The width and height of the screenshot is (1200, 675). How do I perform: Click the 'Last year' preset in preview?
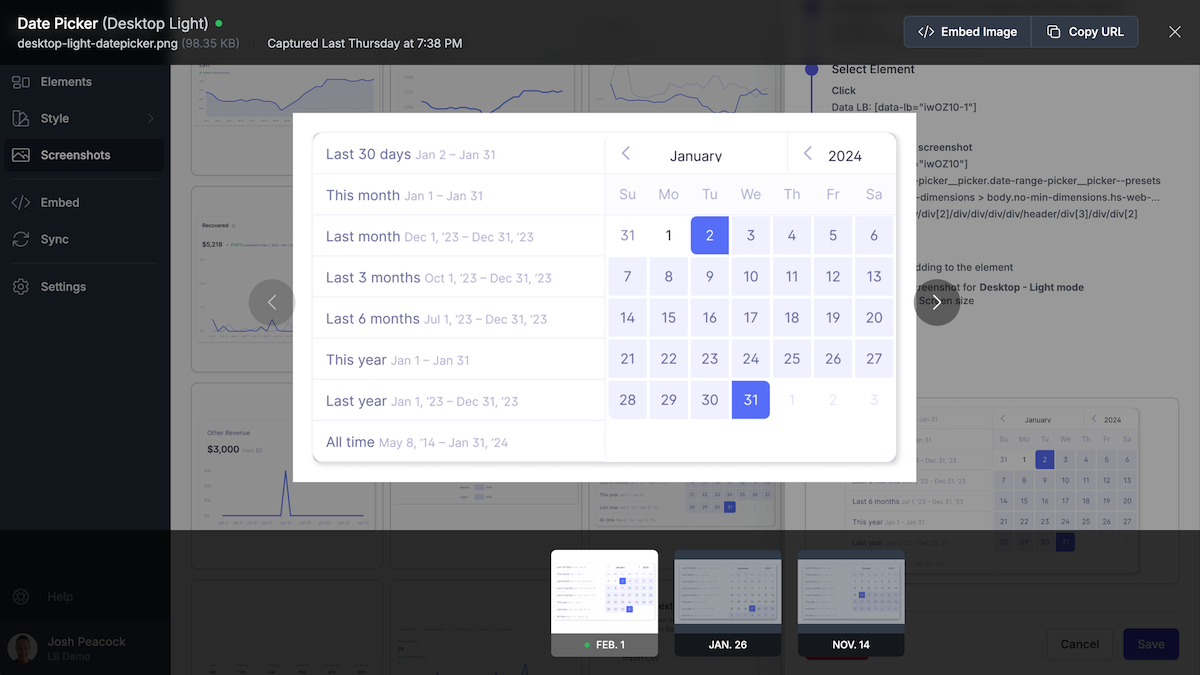(x=459, y=401)
